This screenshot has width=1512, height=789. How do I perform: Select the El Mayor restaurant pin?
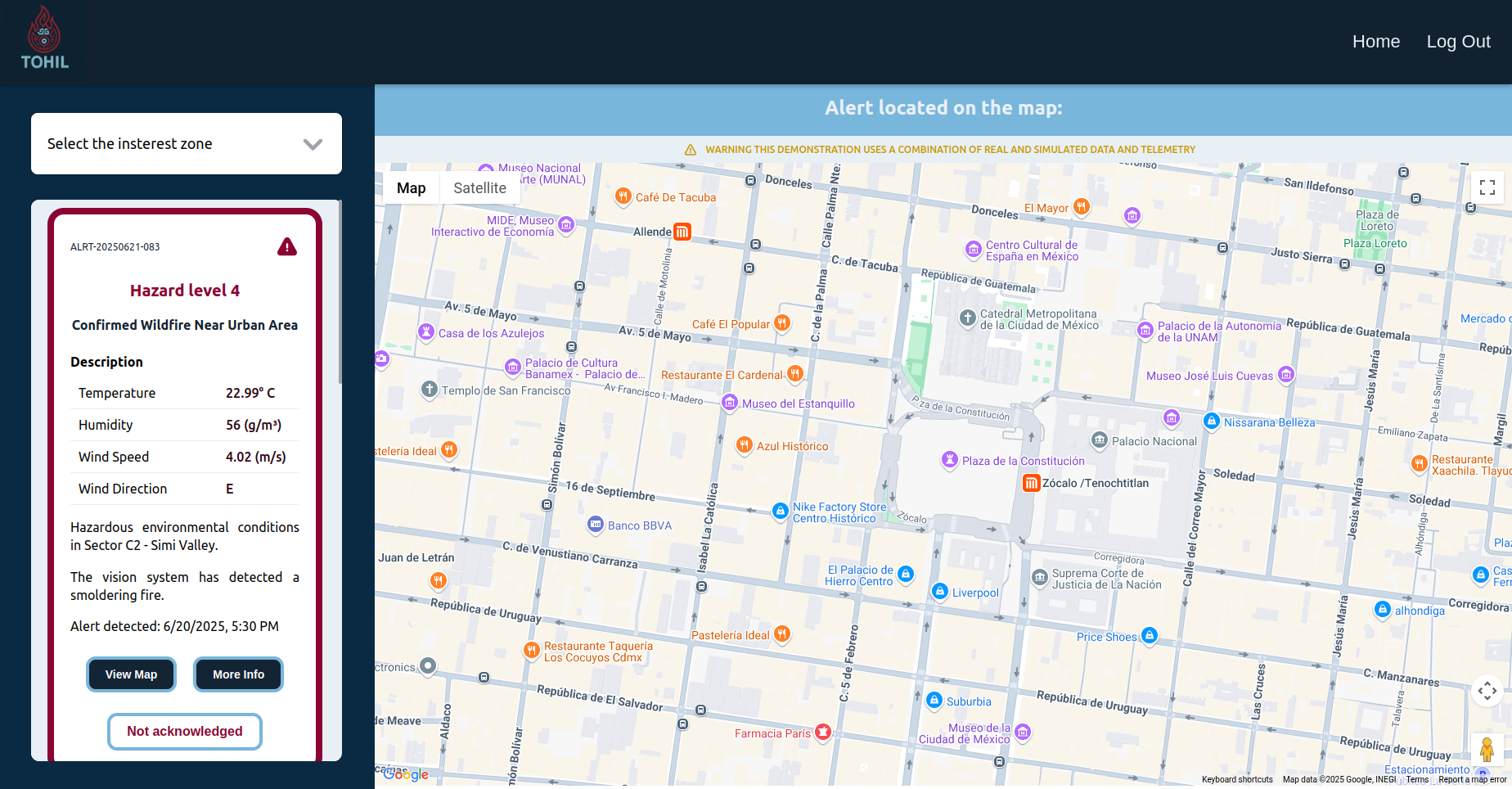[x=1082, y=207]
